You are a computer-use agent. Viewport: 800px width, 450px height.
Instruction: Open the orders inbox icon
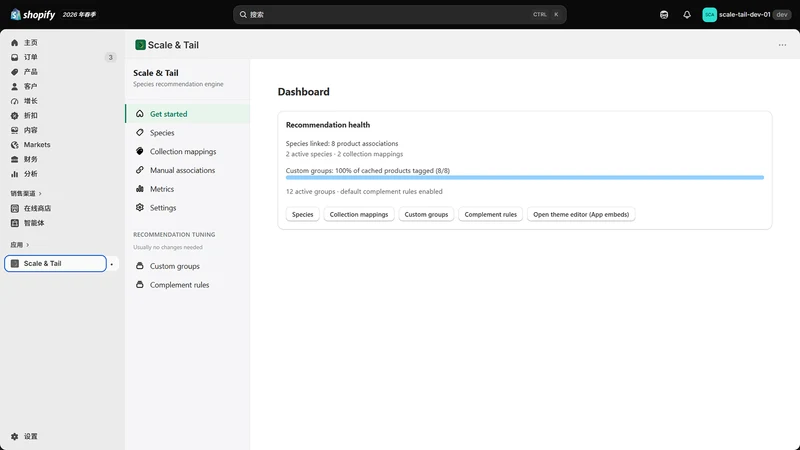click(x=14, y=57)
